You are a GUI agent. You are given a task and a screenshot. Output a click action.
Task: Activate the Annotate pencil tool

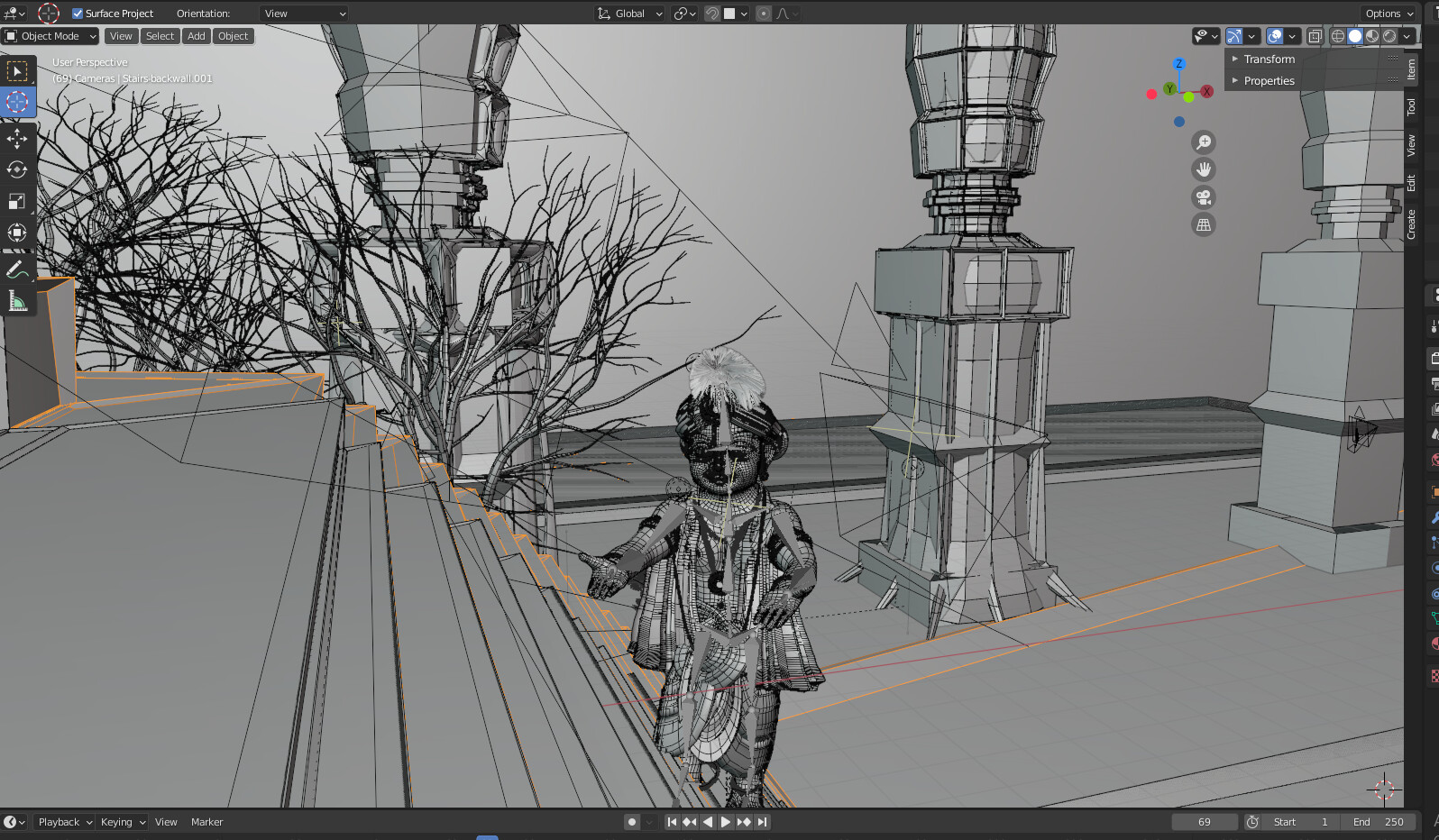(17, 269)
